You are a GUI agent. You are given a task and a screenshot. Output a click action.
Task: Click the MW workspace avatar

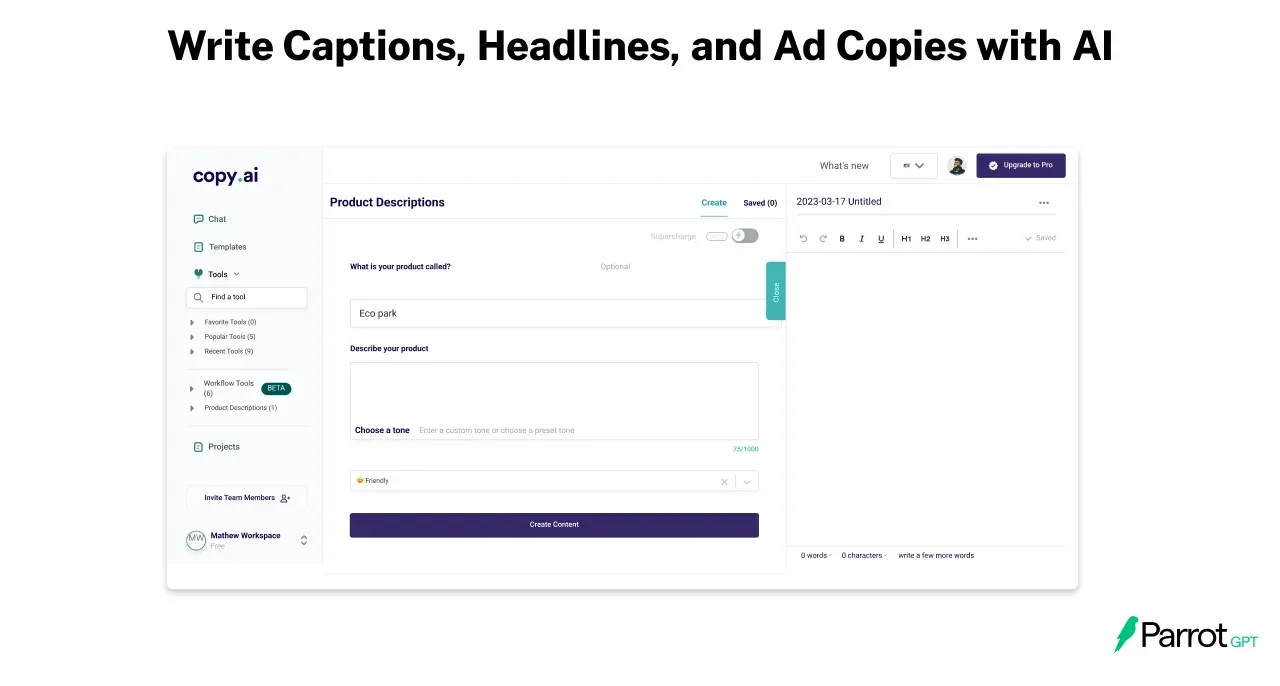click(196, 540)
